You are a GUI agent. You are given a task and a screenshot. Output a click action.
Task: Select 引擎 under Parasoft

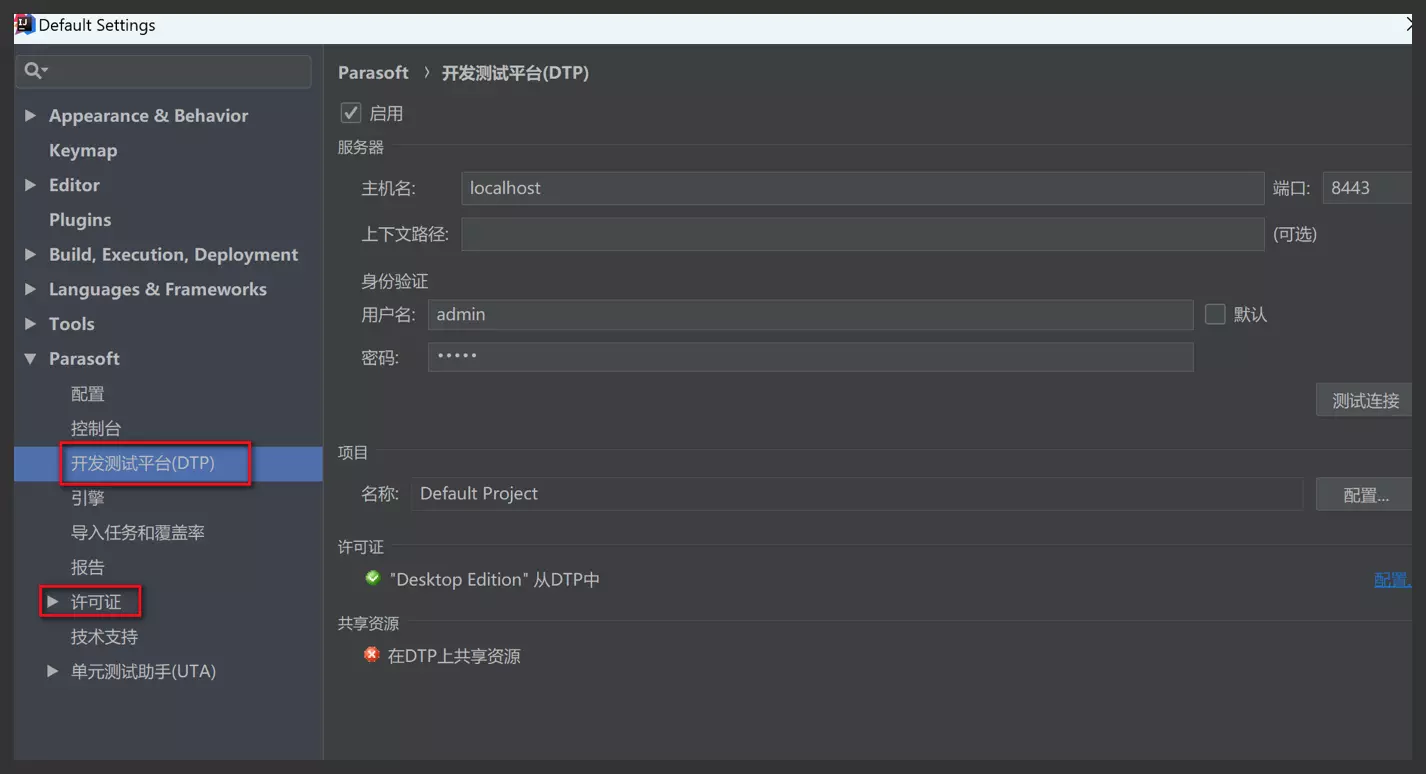(88, 498)
